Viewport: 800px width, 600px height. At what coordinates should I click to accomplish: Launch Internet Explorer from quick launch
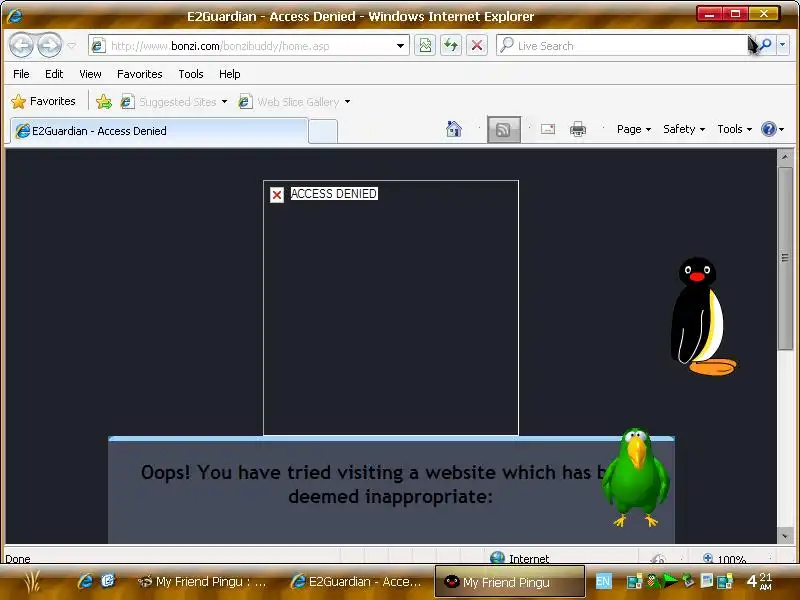(x=85, y=581)
